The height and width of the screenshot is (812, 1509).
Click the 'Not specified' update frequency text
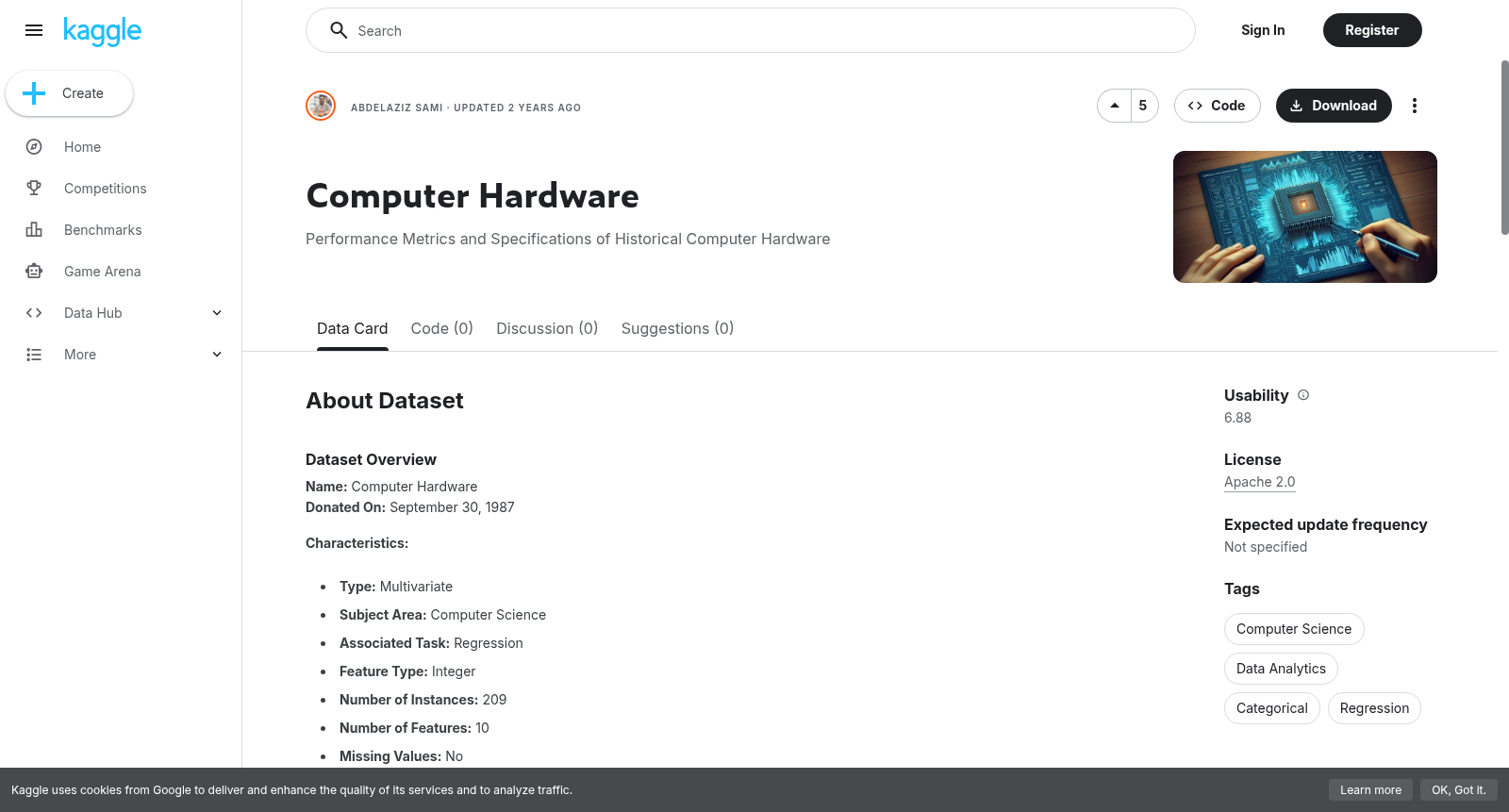(x=1266, y=547)
